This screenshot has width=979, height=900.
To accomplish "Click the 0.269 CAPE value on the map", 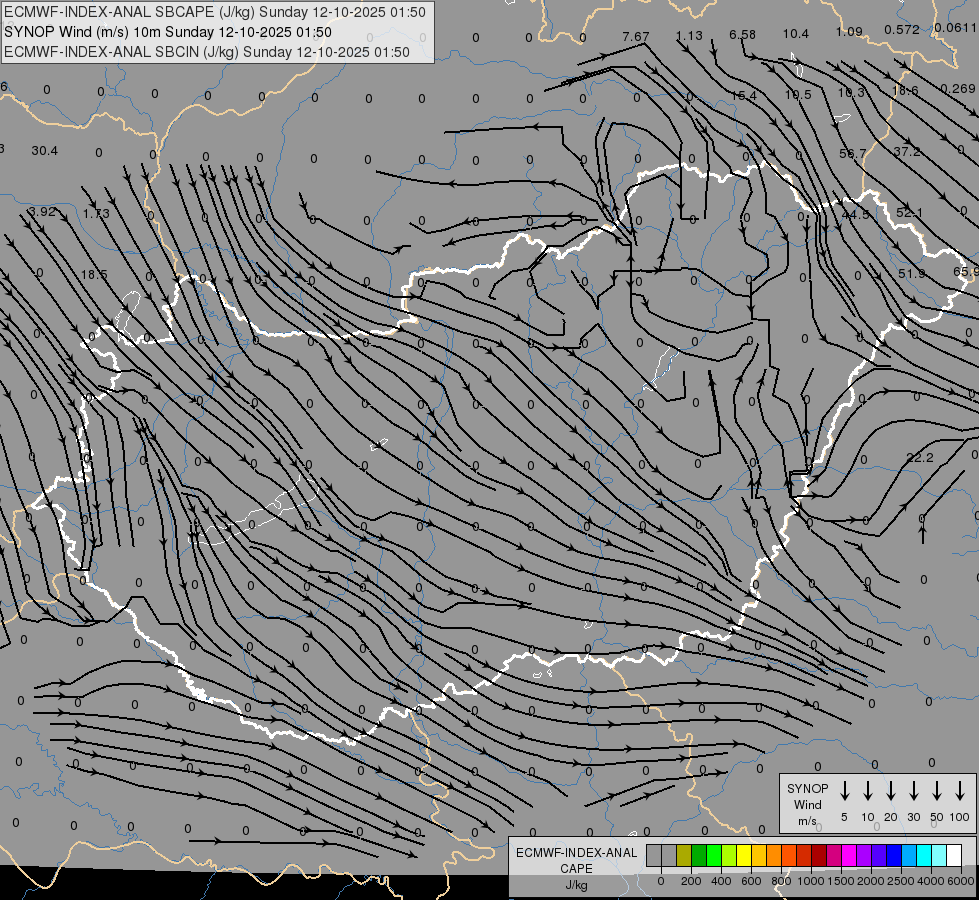I will (958, 89).
